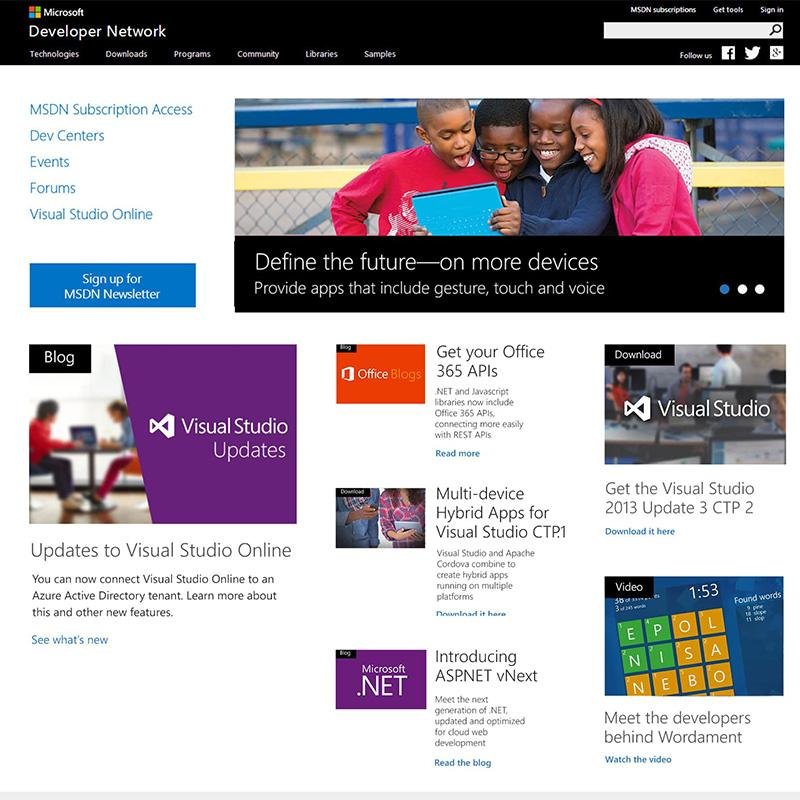Open the Downloads menu

point(126,54)
